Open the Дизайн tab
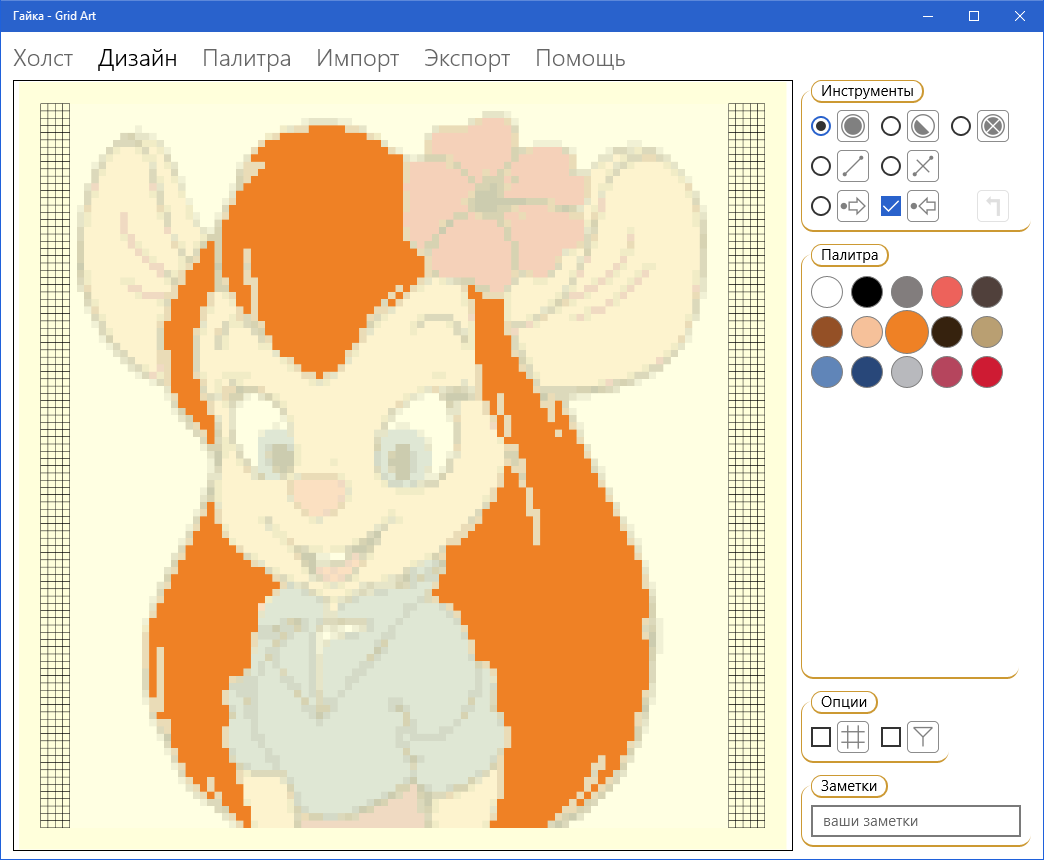The height and width of the screenshot is (860, 1044). pyautogui.click(x=138, y=59)
